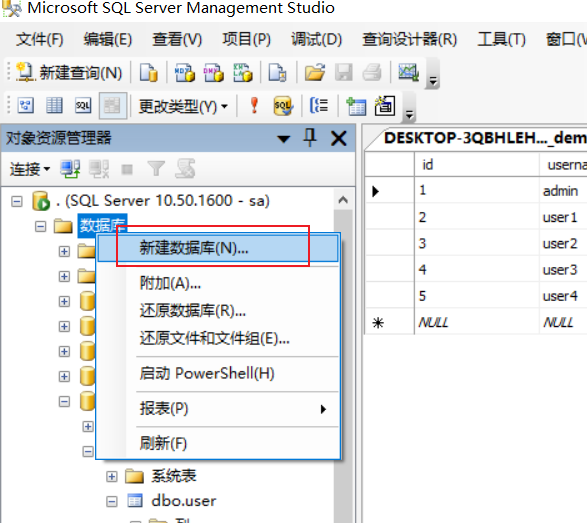Open the 连接 dropdown in Object Explorer
587x523 pixels.
pyautogui.click(x=30, y=169)
